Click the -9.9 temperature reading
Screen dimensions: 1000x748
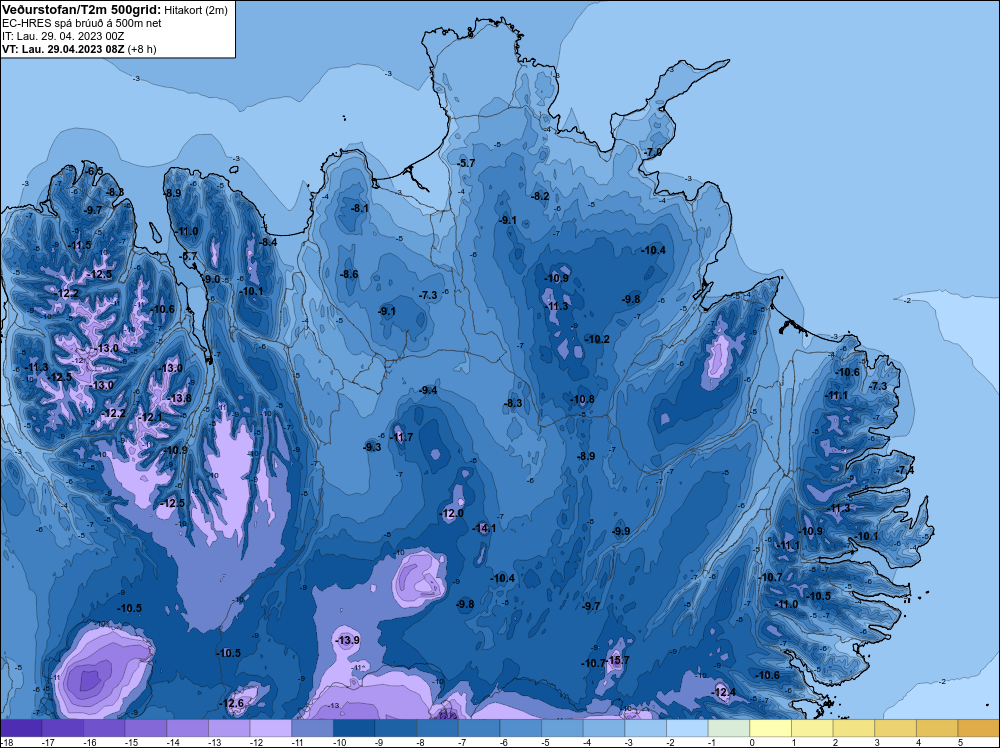coord(621,531)
